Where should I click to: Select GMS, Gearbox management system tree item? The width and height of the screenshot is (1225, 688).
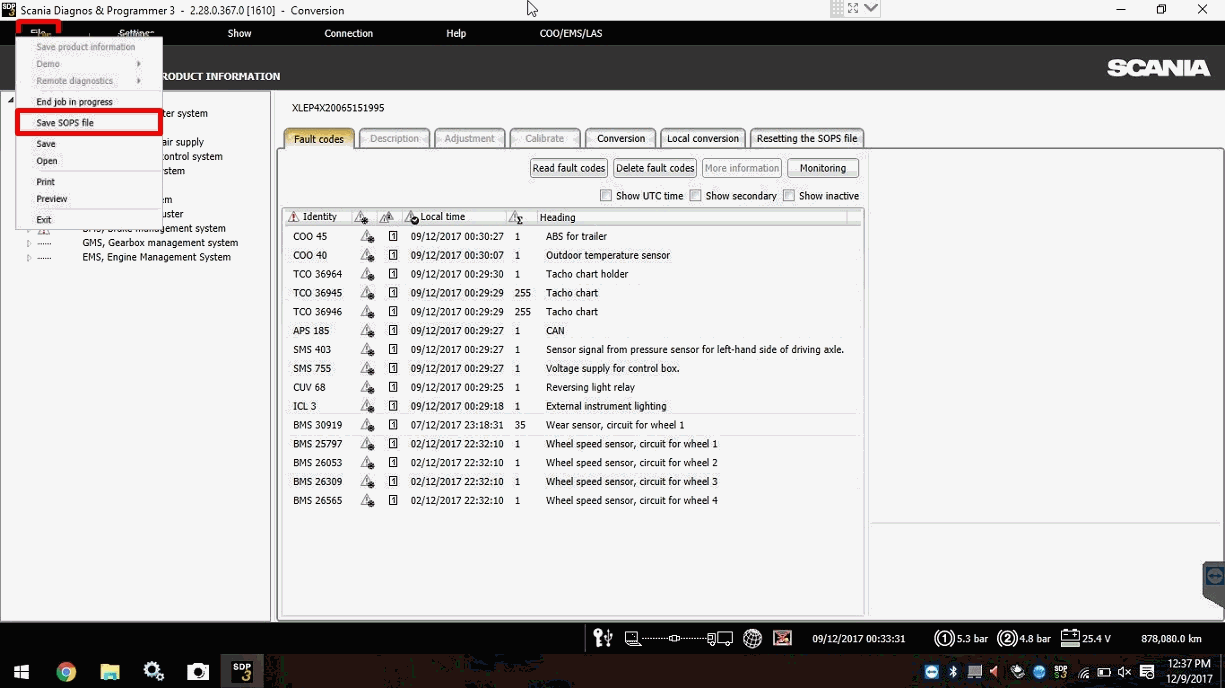[x=160, y=243]
